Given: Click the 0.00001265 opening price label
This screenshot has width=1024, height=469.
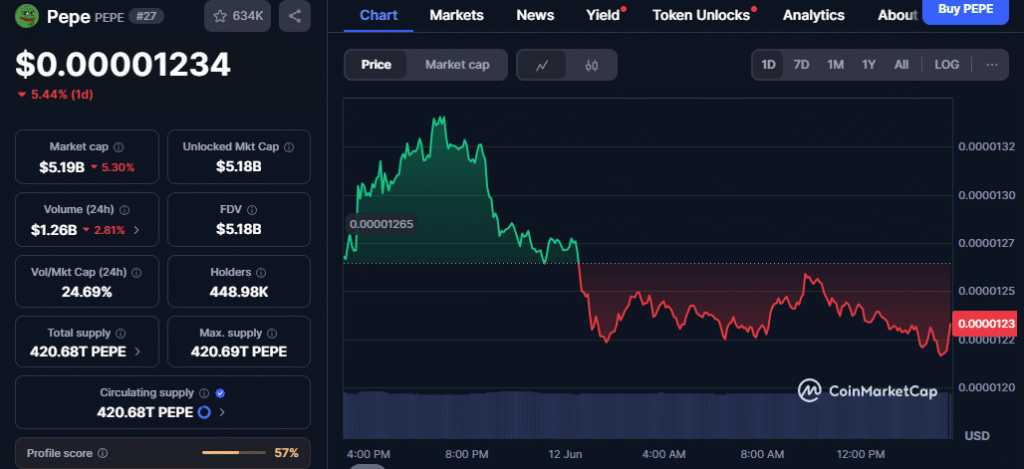Looking at the screenshot, I should coord(381,224).
